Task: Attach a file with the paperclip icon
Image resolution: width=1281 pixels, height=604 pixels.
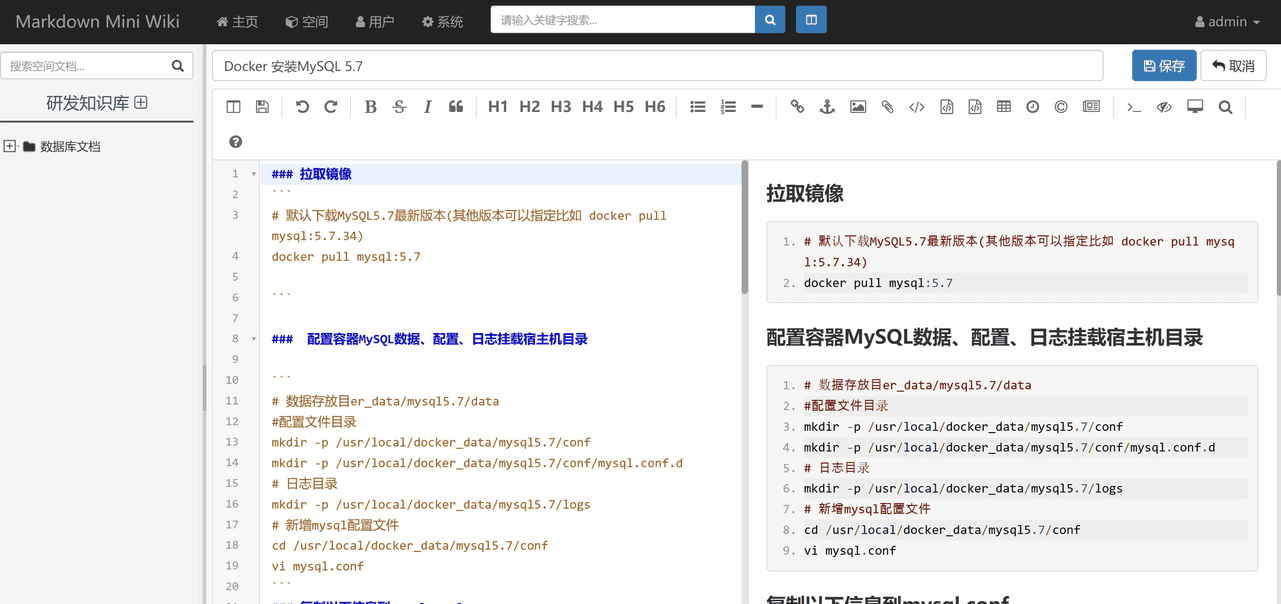Action: point(887,107)
